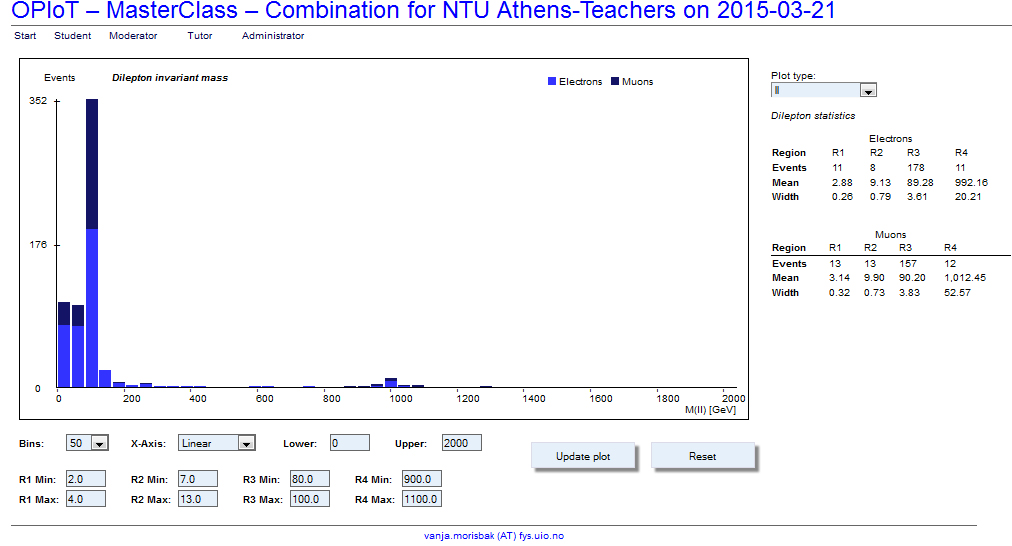Select Electrons R1 mean value 2.88
The width and height of the screenshot is (1012, 546).
coord(842,183)
